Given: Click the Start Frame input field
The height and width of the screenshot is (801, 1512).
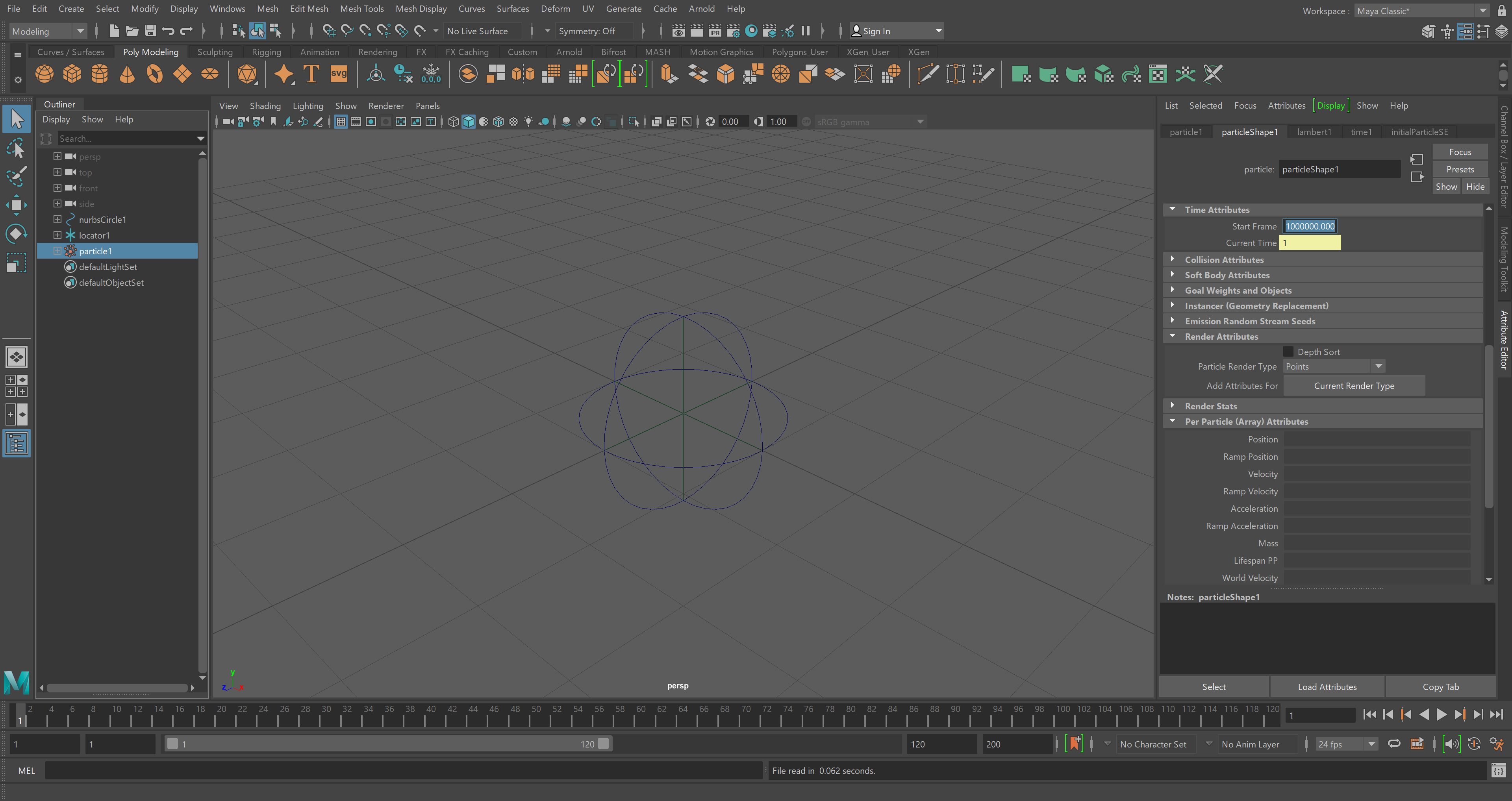Looking at the screenshot, I should [1310, 226].
